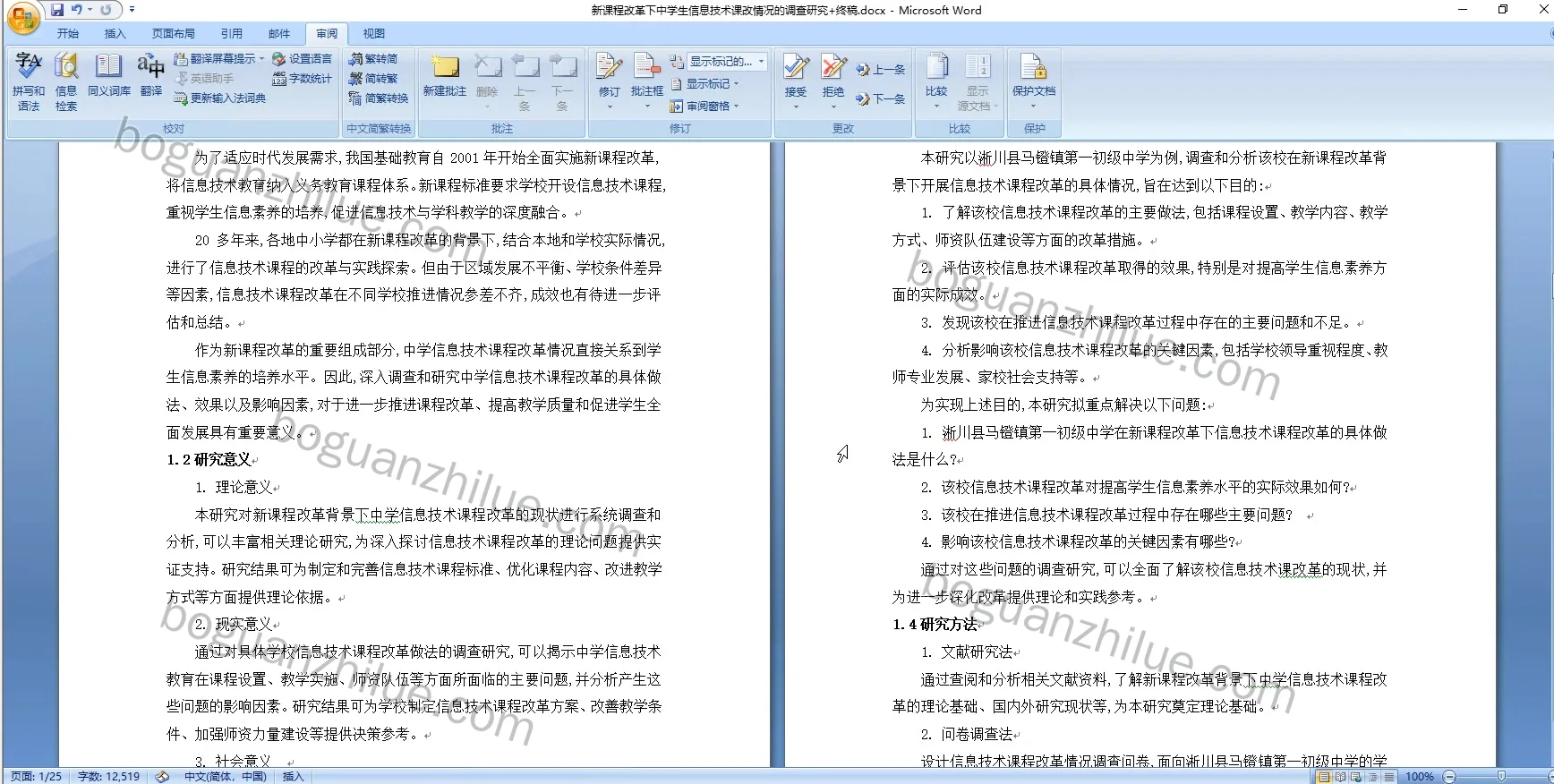Click the zoom out minus button

click(1449, 777)
